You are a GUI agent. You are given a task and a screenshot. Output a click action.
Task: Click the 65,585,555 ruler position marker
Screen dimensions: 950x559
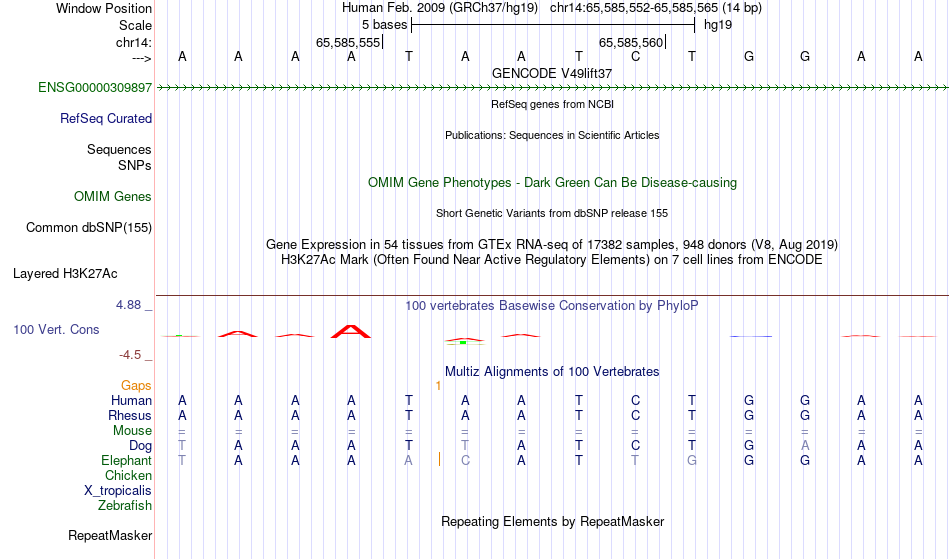(x=348, y=42)
